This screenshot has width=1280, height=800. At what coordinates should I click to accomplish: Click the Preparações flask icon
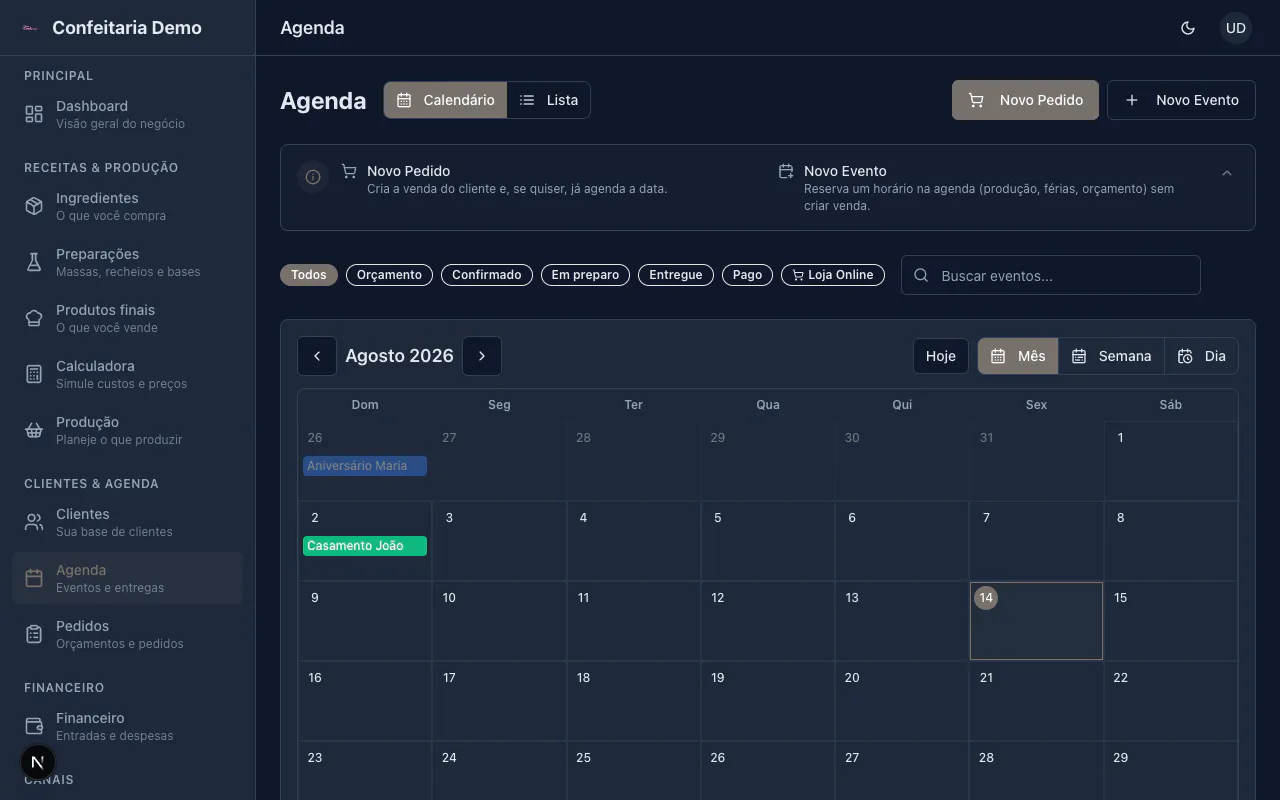point(34,262)
